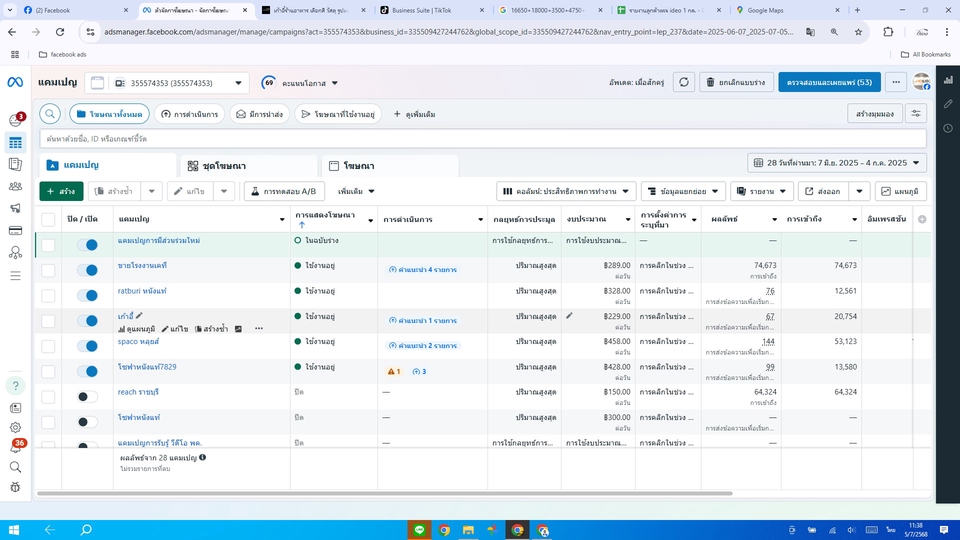Click คำแนะนำ 4 รายการ recommendation link
This screenshot has width=960, height=540.
coord(423,269)
